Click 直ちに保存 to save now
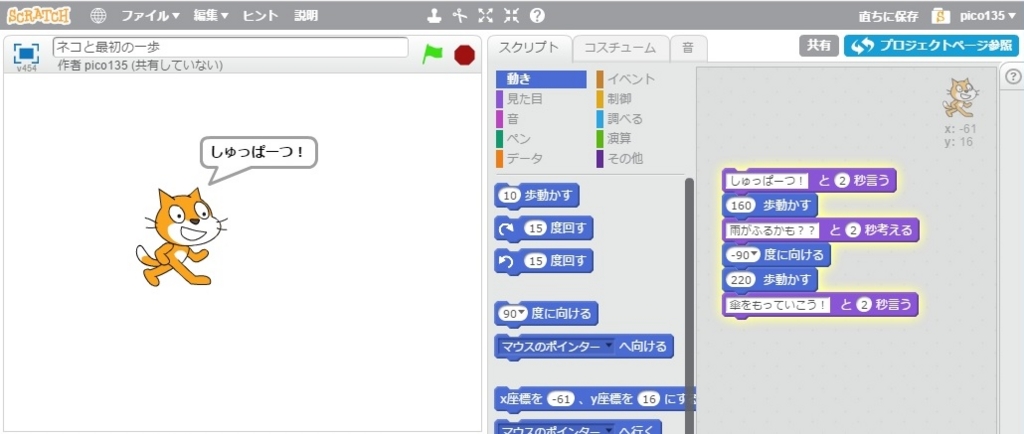Screen dimensions: 1024x434 pyautogui.click(x=888, y=16)
